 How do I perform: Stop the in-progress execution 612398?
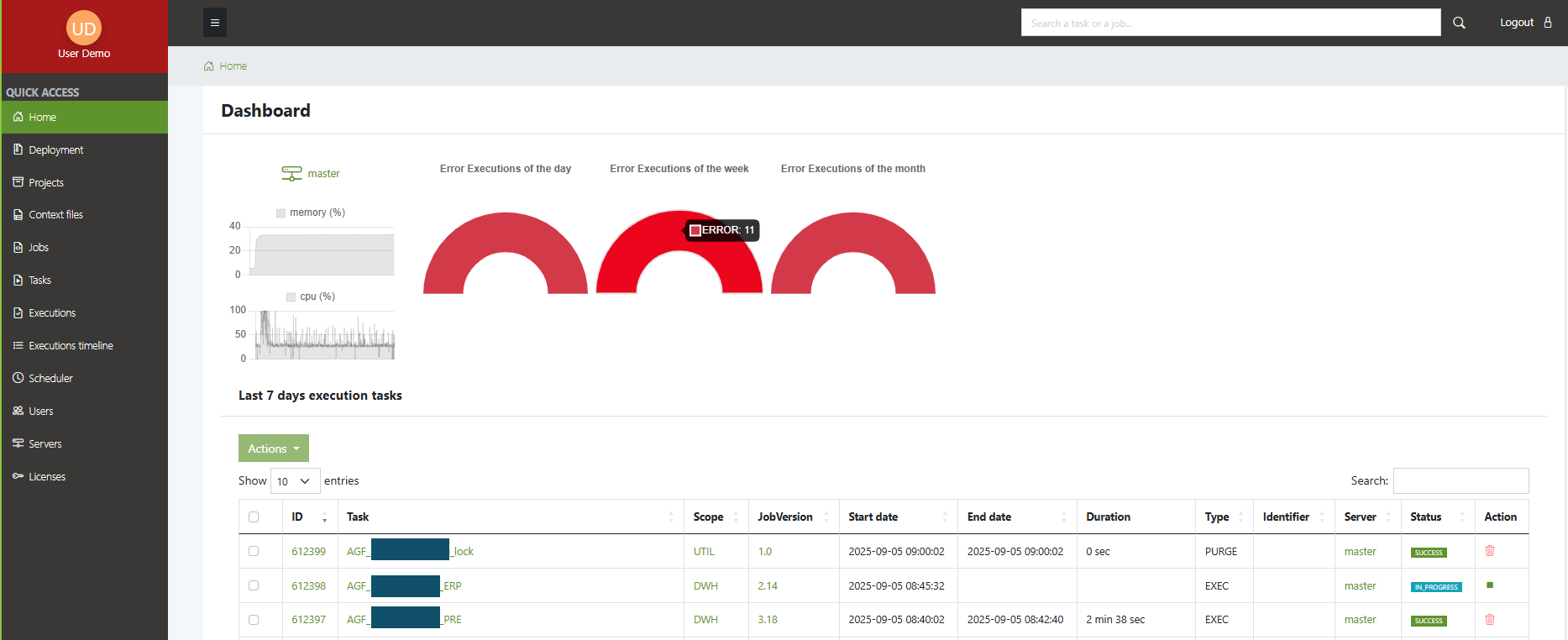click(x=1490, y=585)
